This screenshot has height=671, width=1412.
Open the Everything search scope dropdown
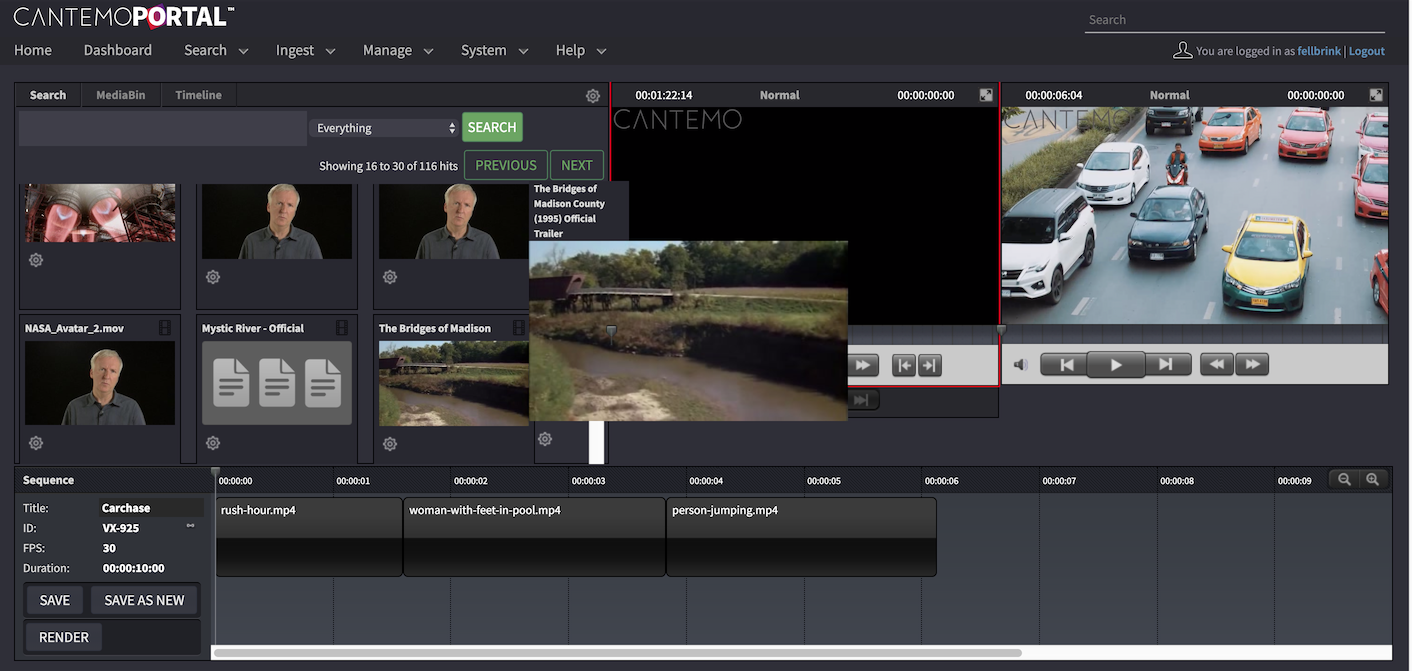384,128
